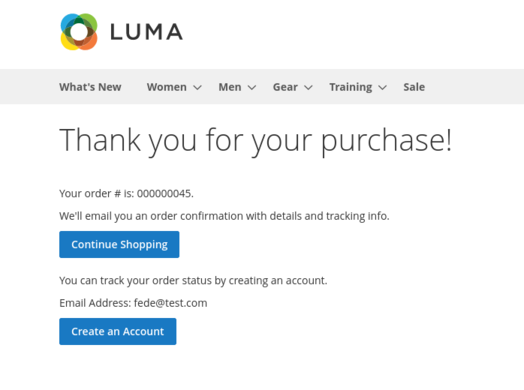This screenshot has width=524, height=390.
Task: Open the Training category
Action: [x=351, y=87]
